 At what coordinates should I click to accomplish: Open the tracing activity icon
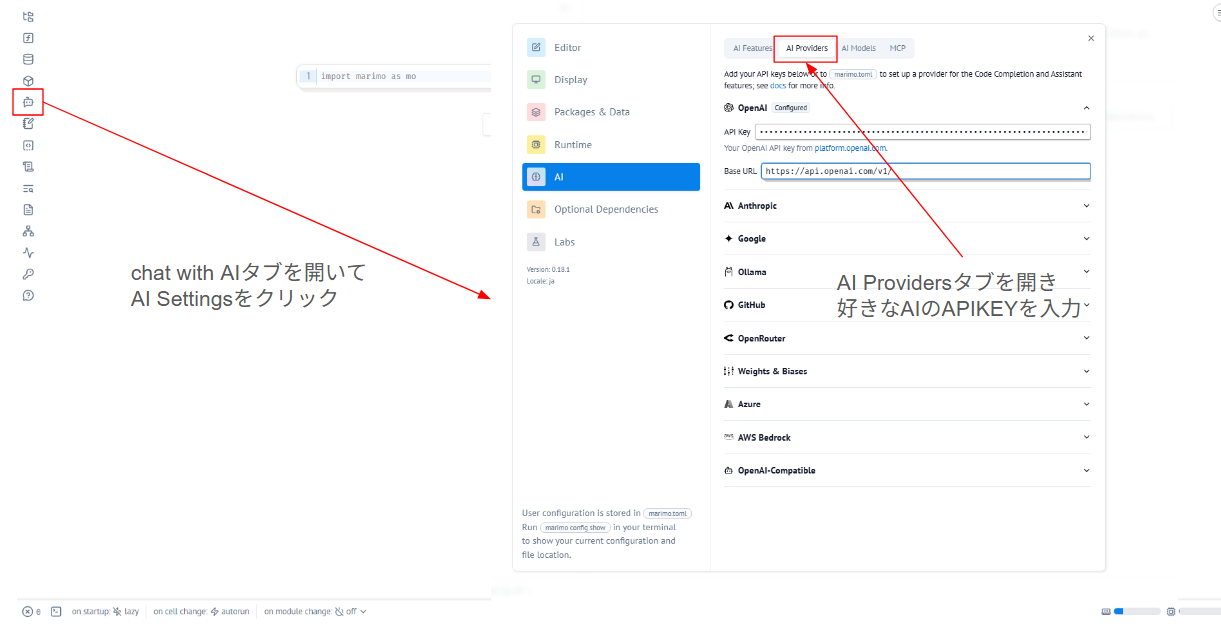[28, 252]
